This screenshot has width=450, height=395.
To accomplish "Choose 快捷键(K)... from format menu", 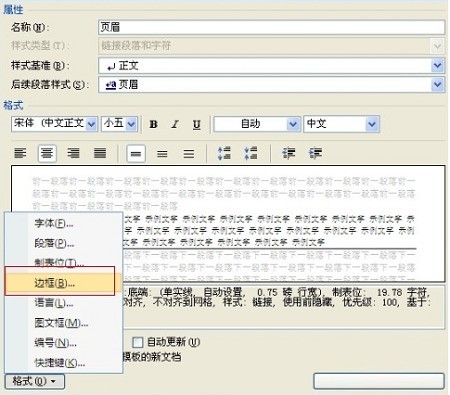I will coord(63,363).
